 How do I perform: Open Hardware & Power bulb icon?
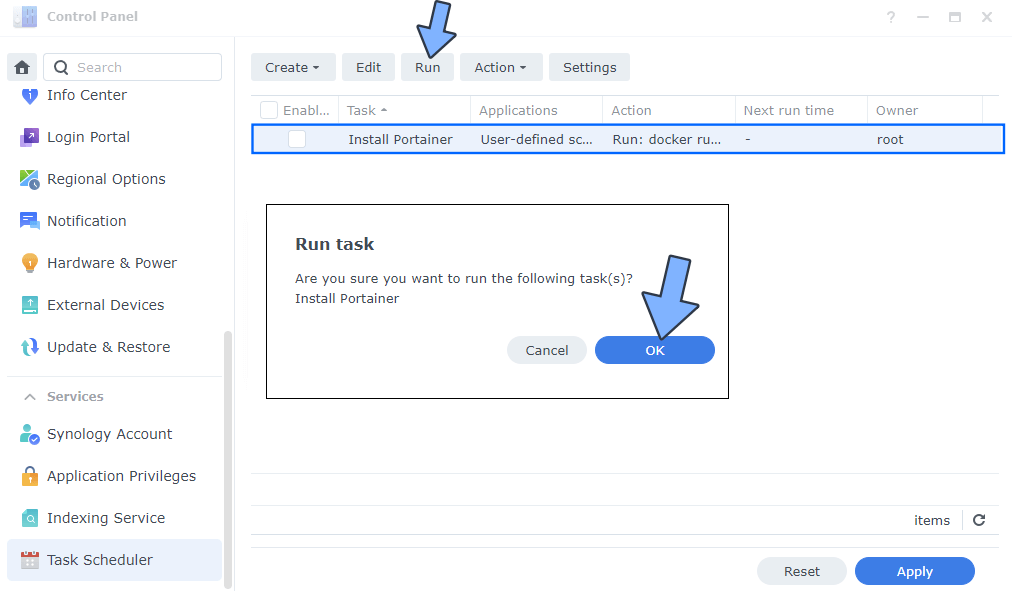pyautogui.click(x=29, y=263)
